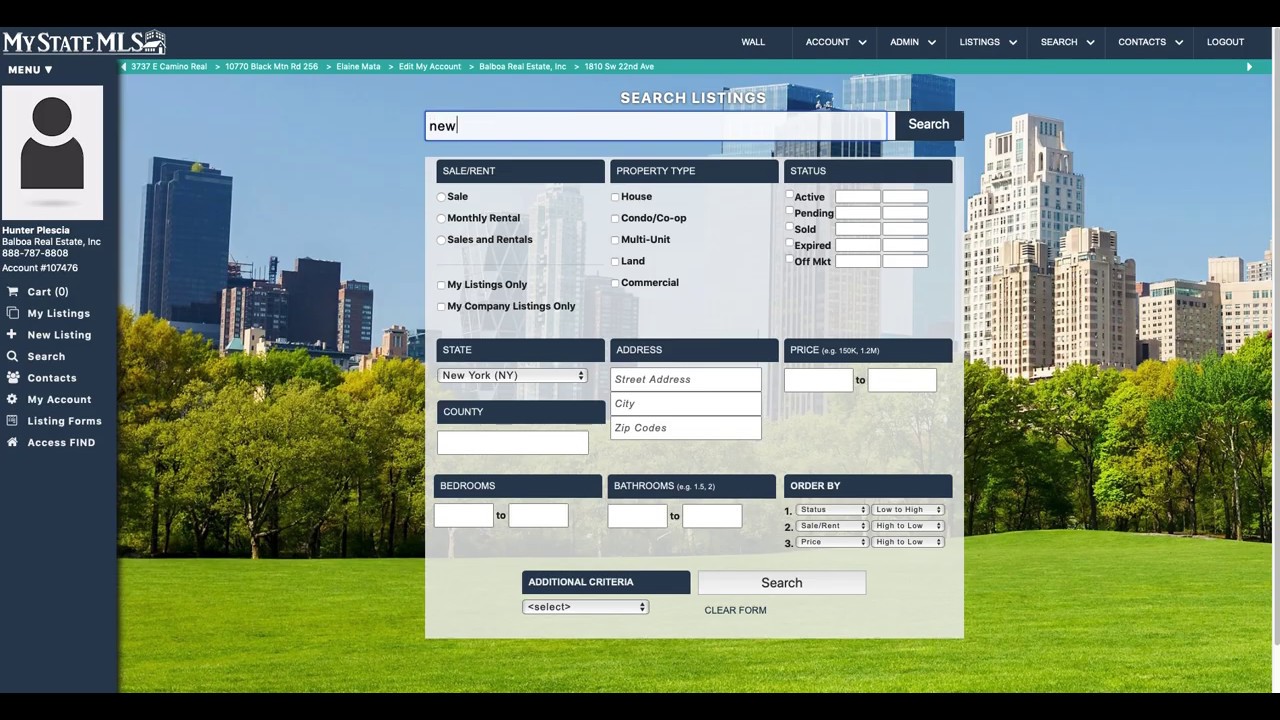The height and width of the screenshot is (720, 1280).
Task: Open the sidebar Search magnifier icon
Action: (13, 356)
